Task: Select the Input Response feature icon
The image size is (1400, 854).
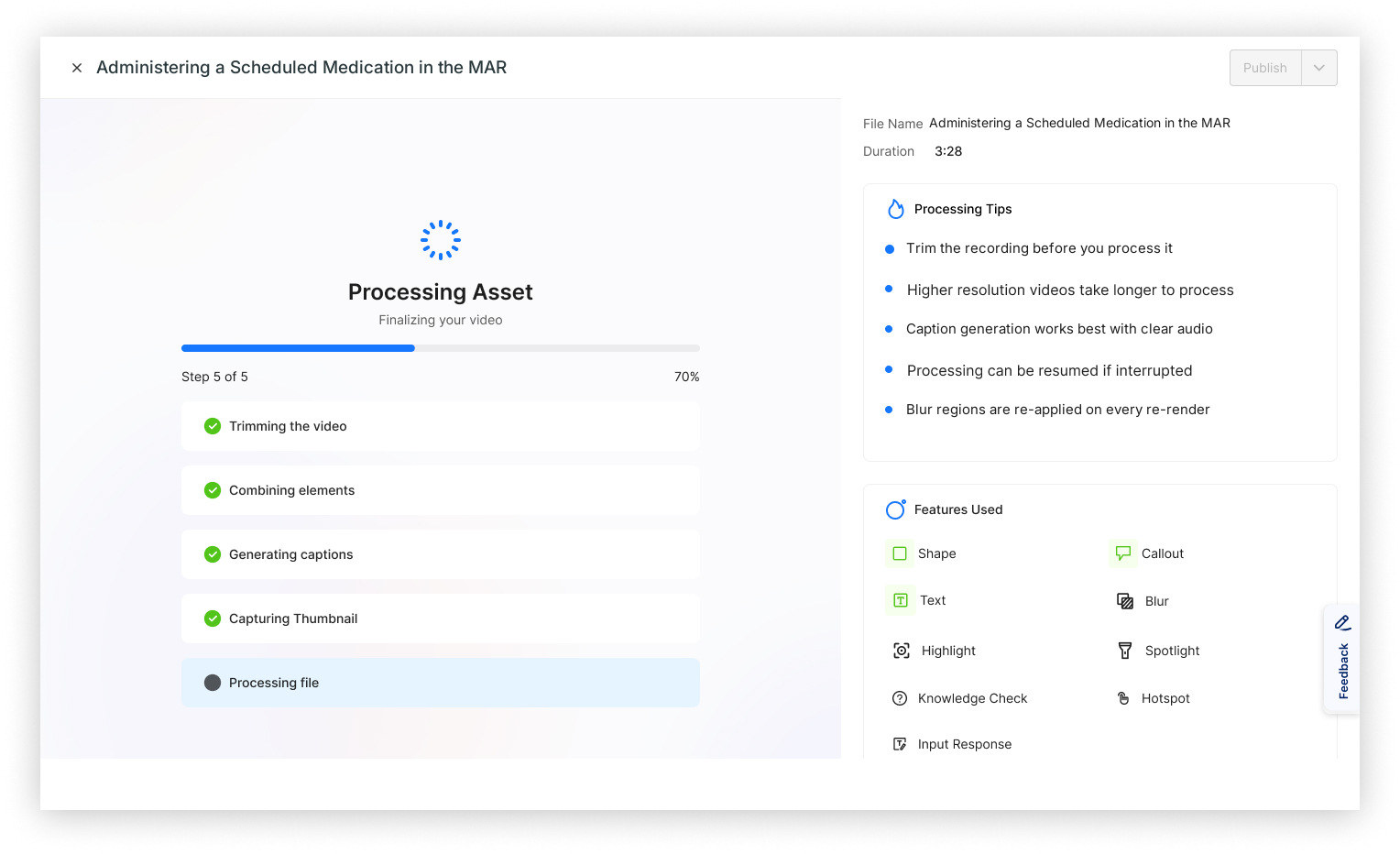Action: pyautogui.click(x=900, y=744)
